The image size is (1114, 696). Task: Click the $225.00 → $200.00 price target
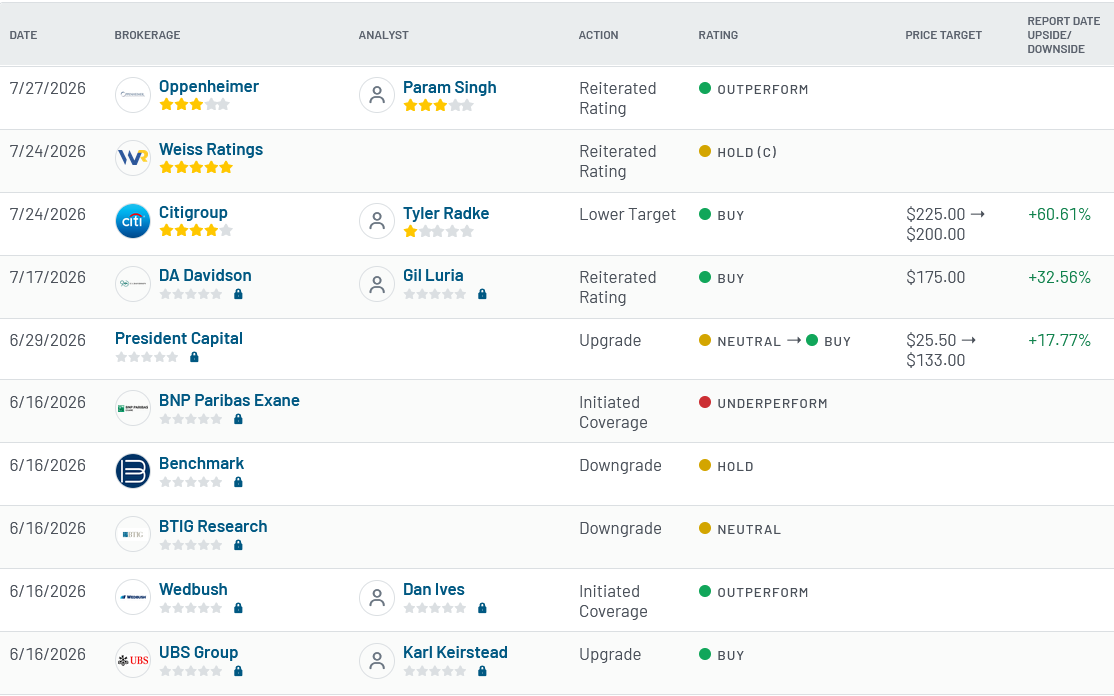pyautogui.click(x=946, y=224)
